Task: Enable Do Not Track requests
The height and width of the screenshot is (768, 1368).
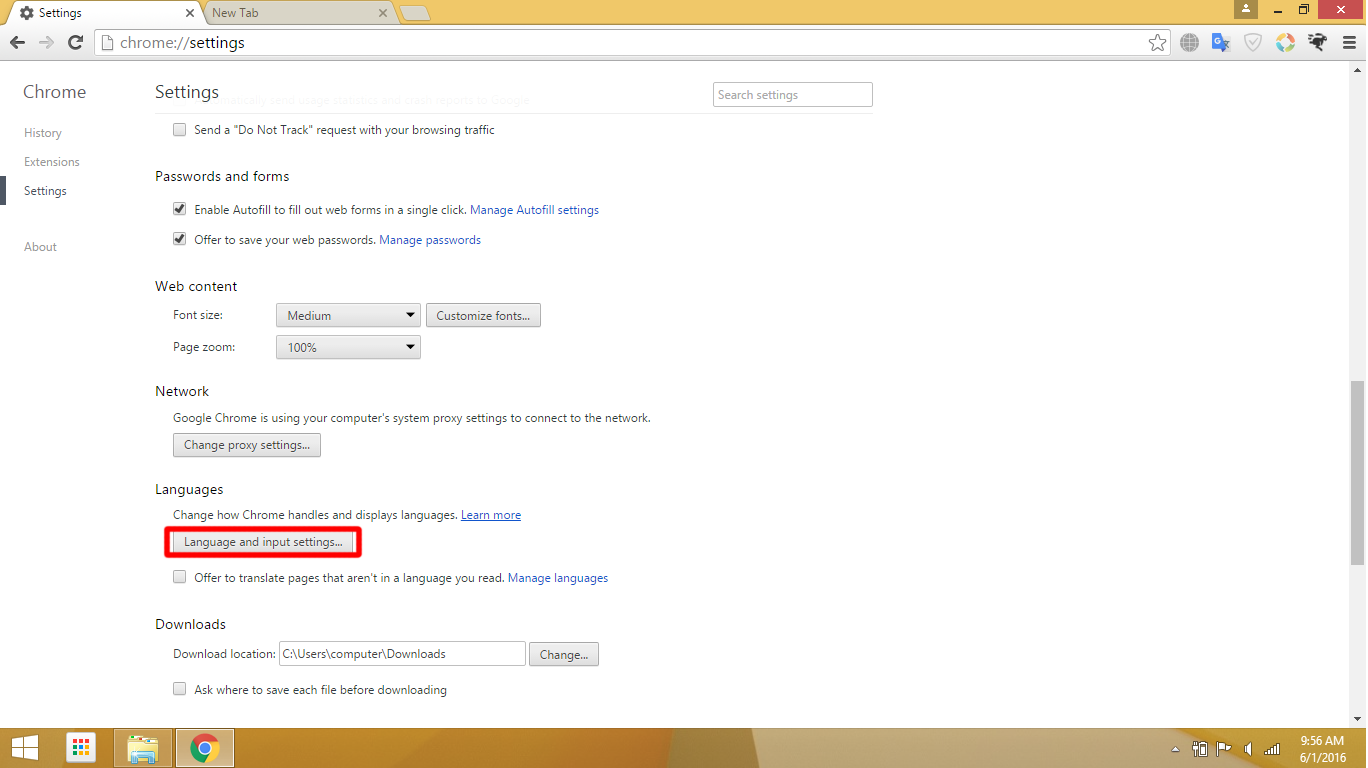Action: 179,129
